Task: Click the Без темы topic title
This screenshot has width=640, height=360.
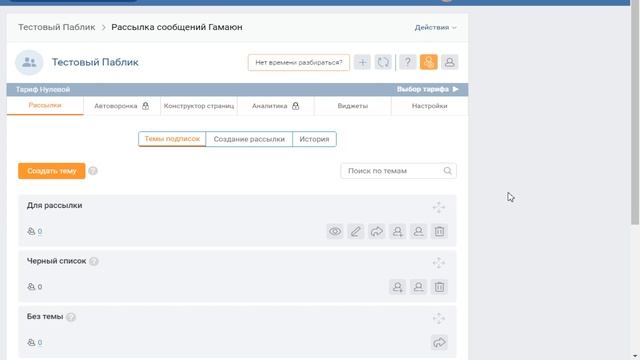Action: [x=45, y=316]
